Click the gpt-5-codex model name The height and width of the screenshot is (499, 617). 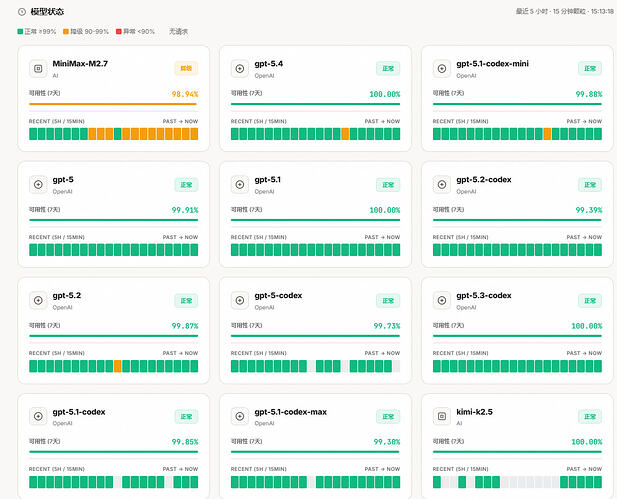click(278, 296)
